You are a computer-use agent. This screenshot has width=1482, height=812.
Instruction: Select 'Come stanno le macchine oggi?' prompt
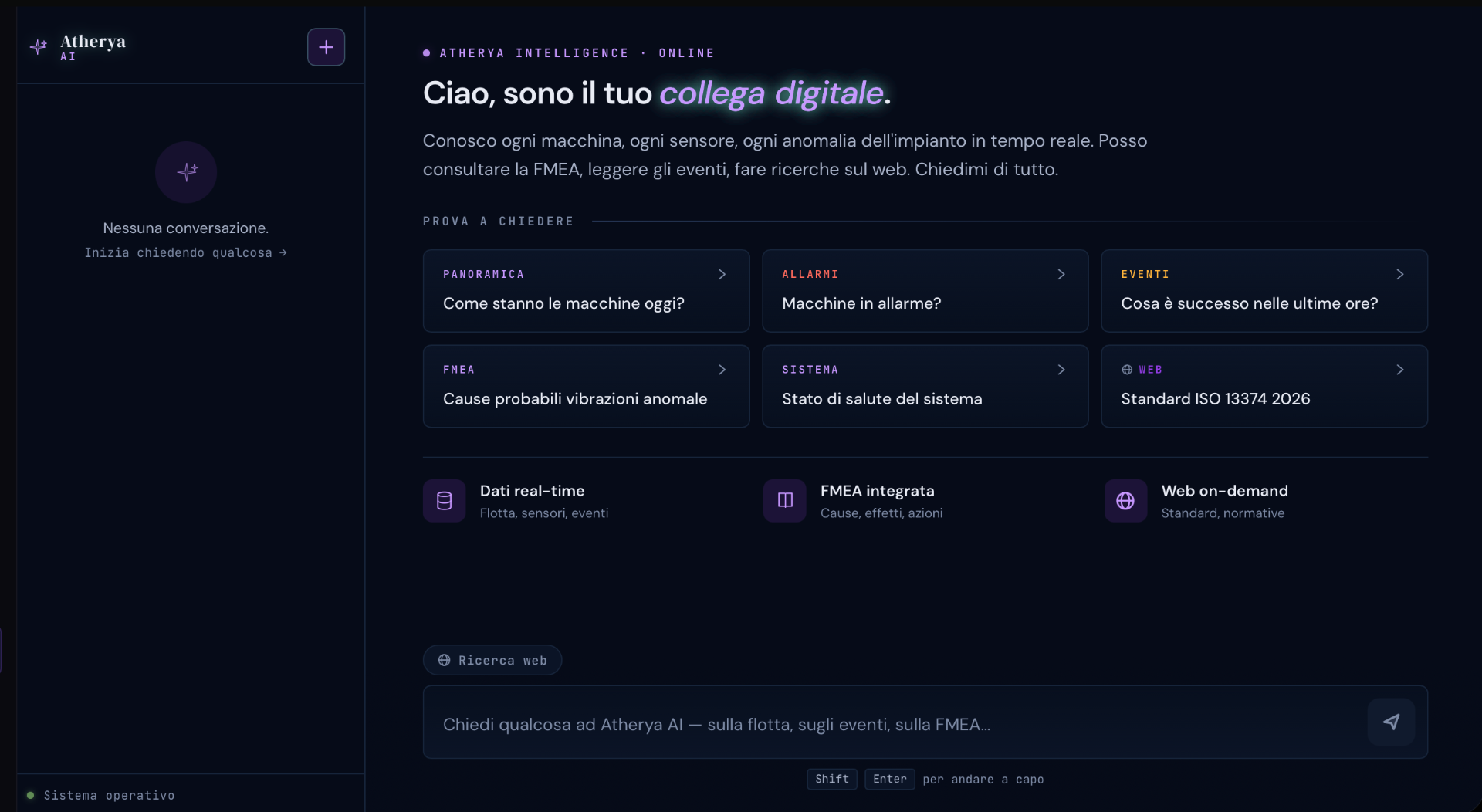point(586,291)
